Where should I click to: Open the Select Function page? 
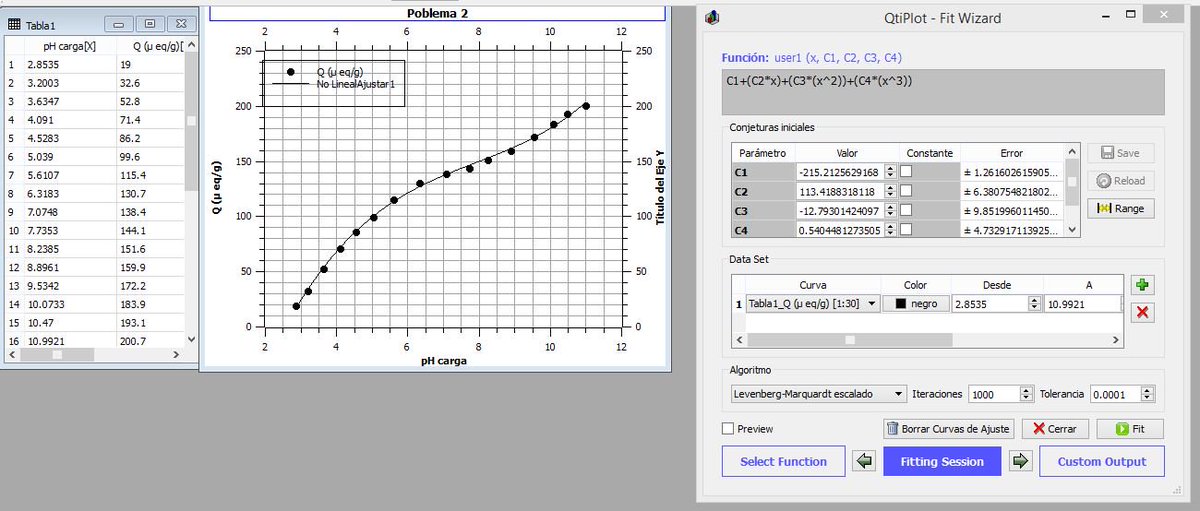click(x=783, y=461)
